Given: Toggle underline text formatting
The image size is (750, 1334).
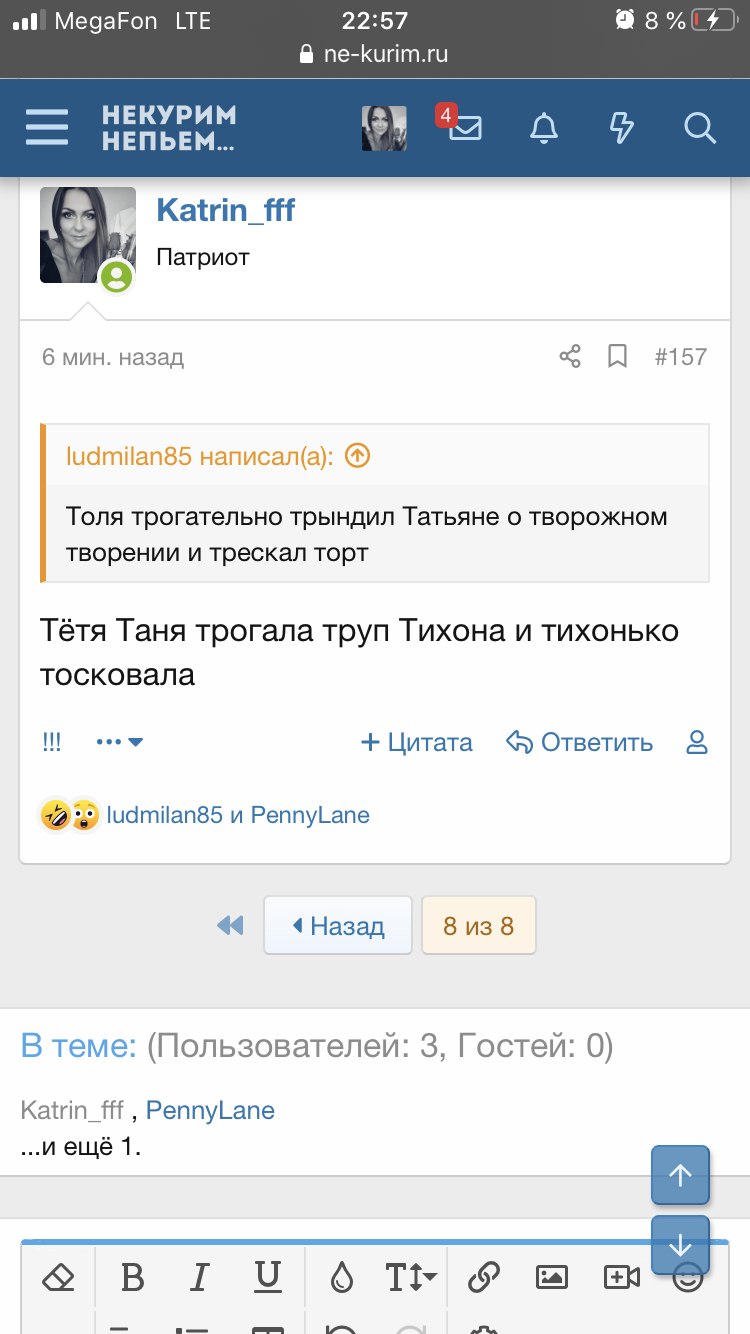Looking at the screenshot, I should [267, 1277].
